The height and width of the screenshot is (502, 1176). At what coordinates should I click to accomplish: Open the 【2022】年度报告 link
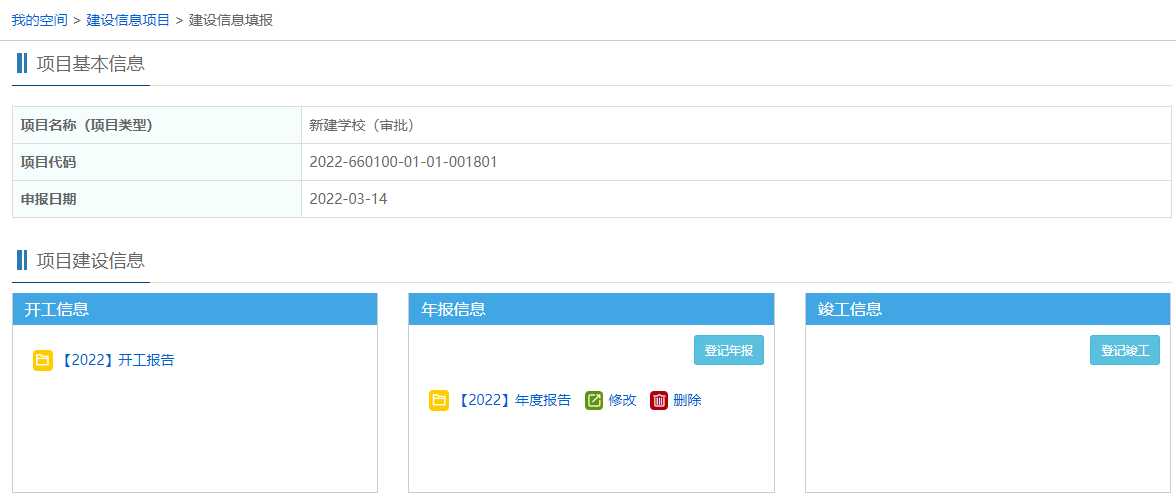coord(514,400)
